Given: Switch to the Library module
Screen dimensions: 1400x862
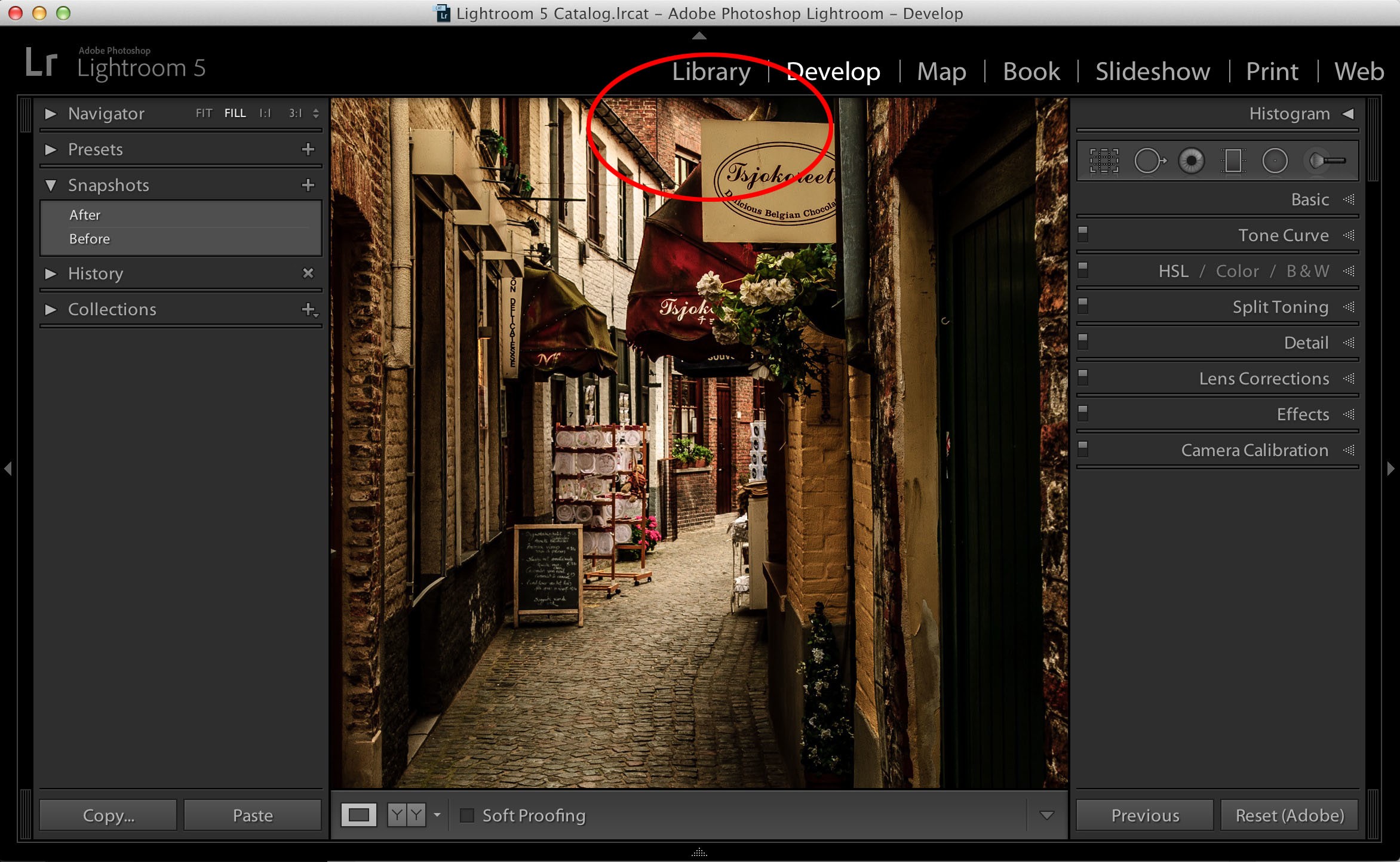Looking at the screenshot, I should (x=711, y=72).
